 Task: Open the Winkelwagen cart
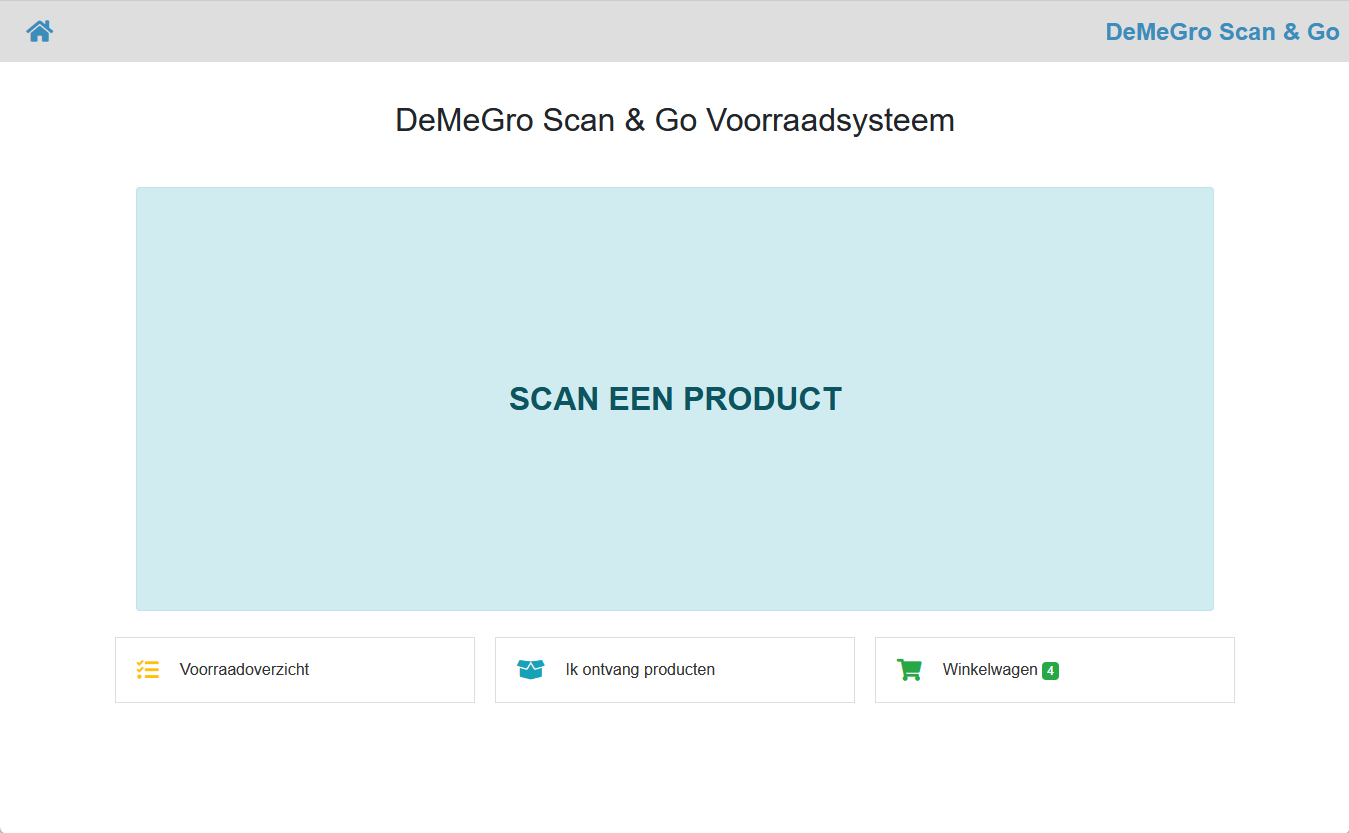coord(1055,670)
